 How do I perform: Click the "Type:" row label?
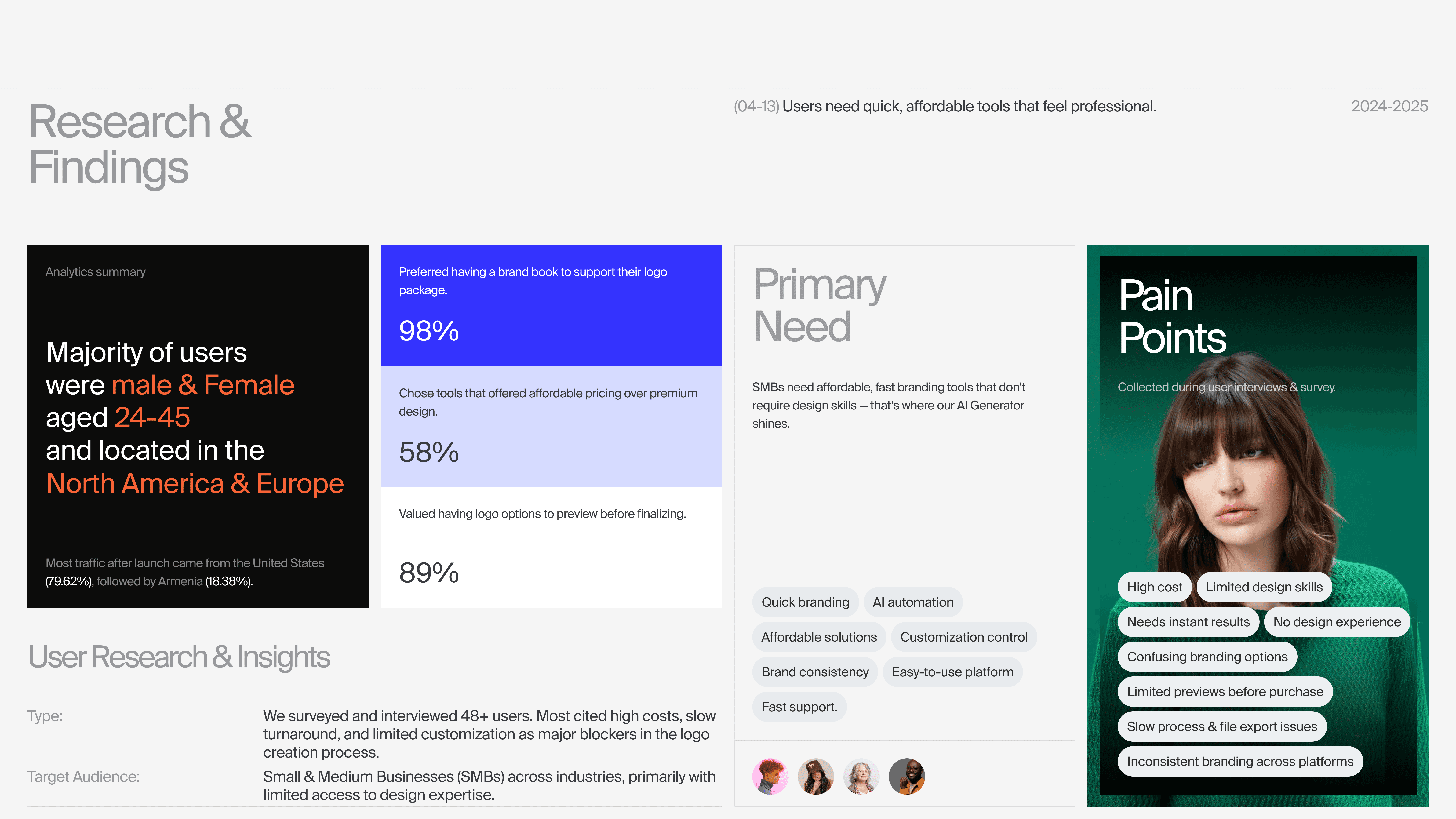tap(45, 716)
